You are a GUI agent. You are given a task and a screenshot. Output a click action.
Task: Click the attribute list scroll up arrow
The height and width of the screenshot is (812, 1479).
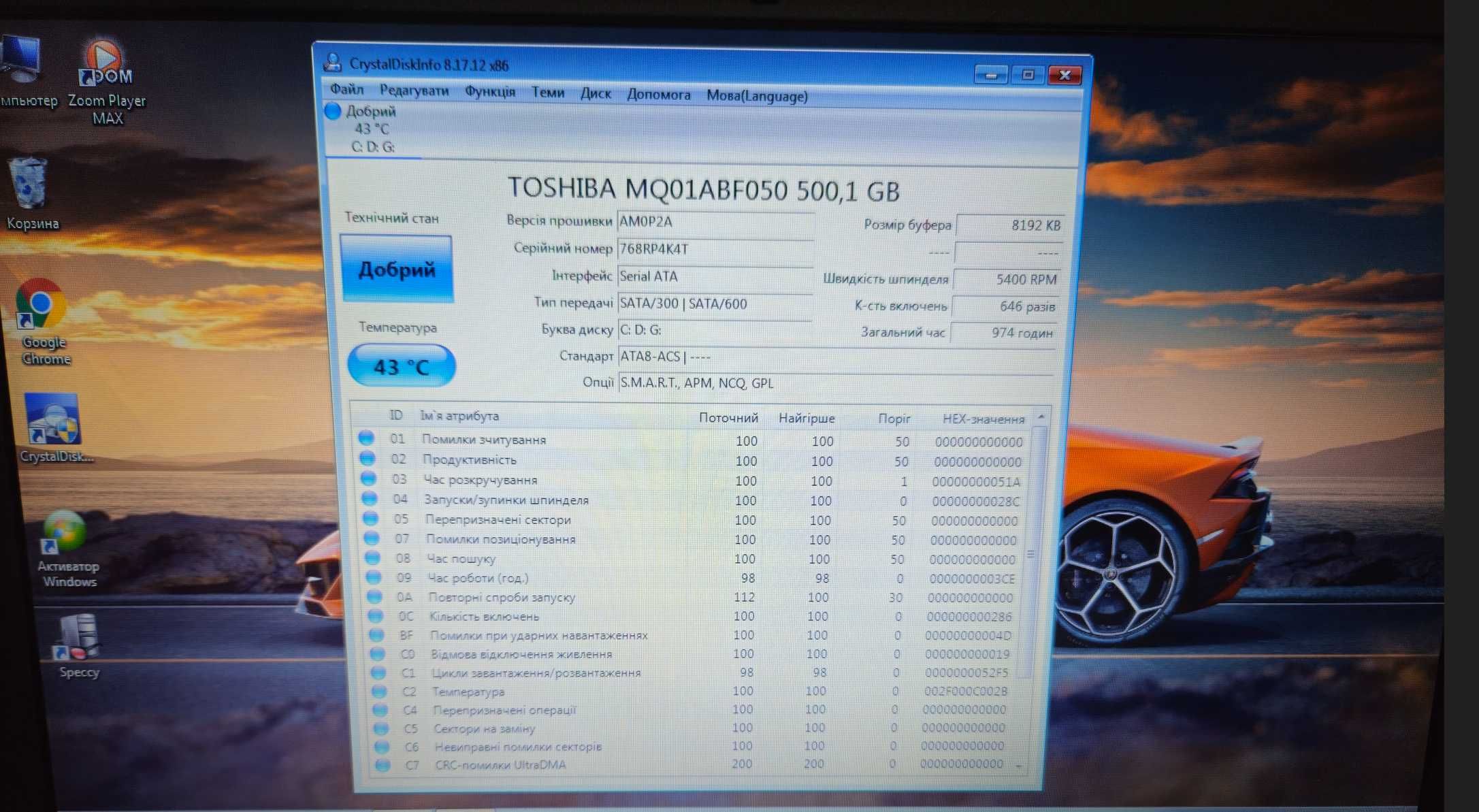1041,416
